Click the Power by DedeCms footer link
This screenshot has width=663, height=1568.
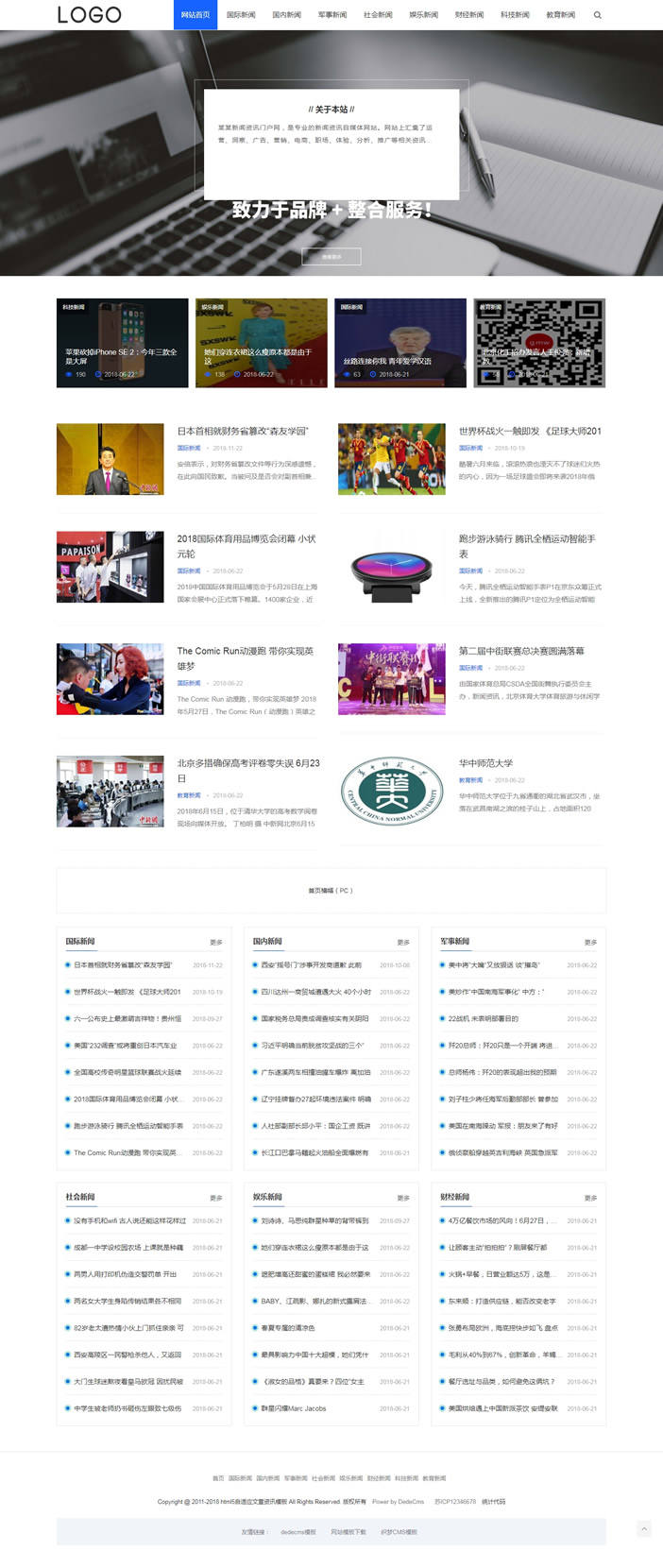398,1501
